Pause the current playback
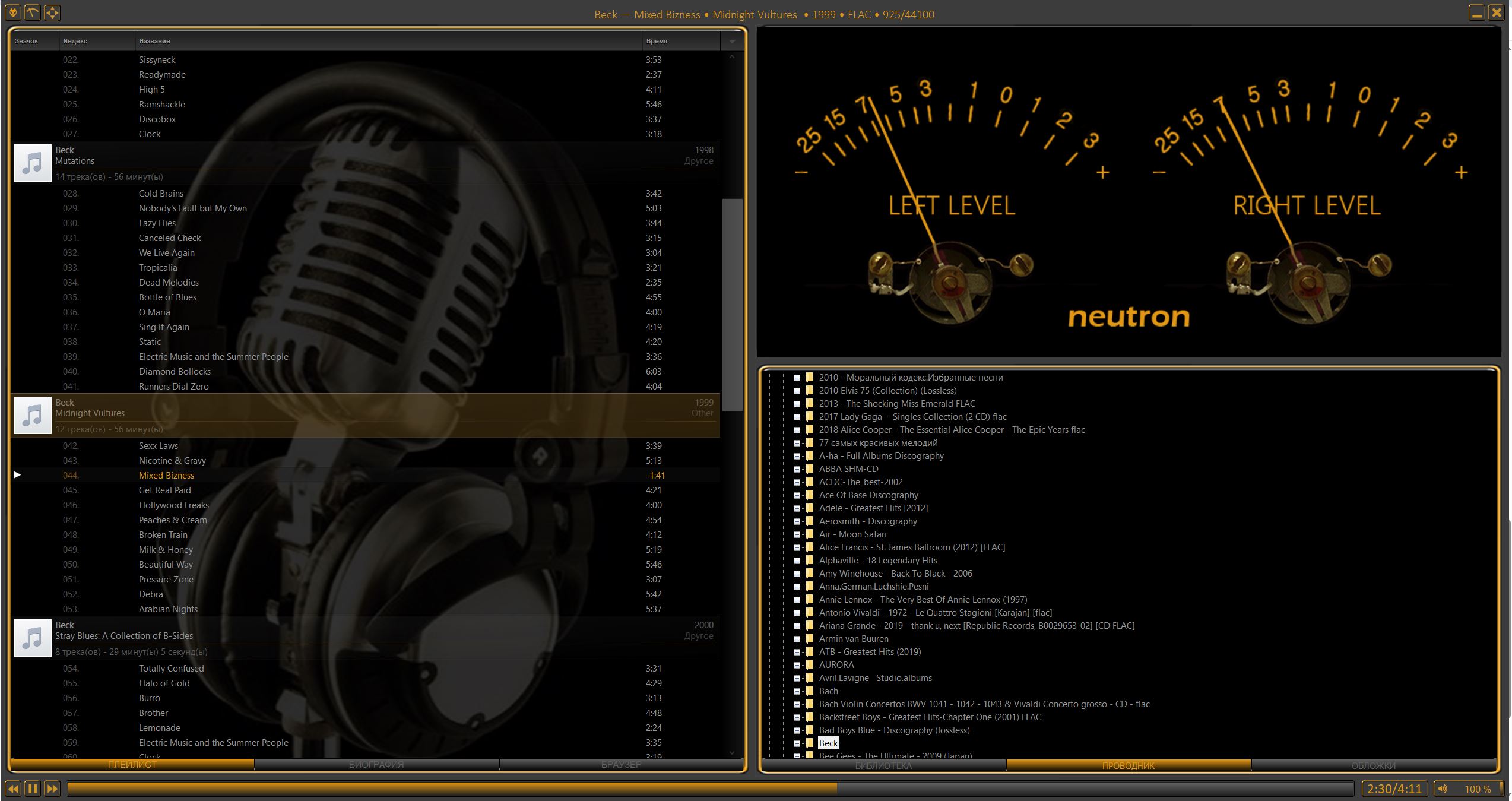1512x801 pixels. coord(33,789)
